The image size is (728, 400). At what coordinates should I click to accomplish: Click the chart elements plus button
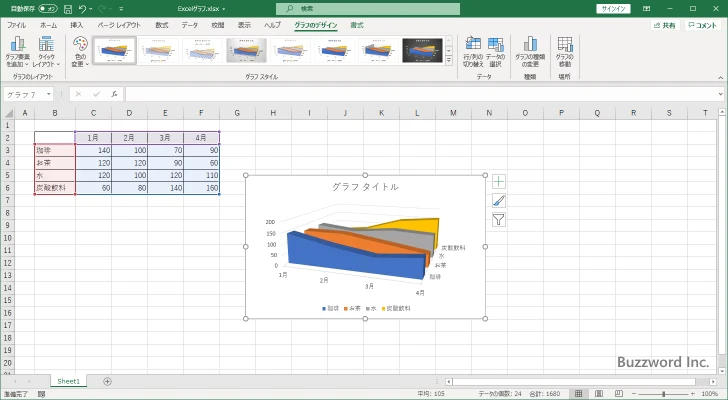point(499,181)
